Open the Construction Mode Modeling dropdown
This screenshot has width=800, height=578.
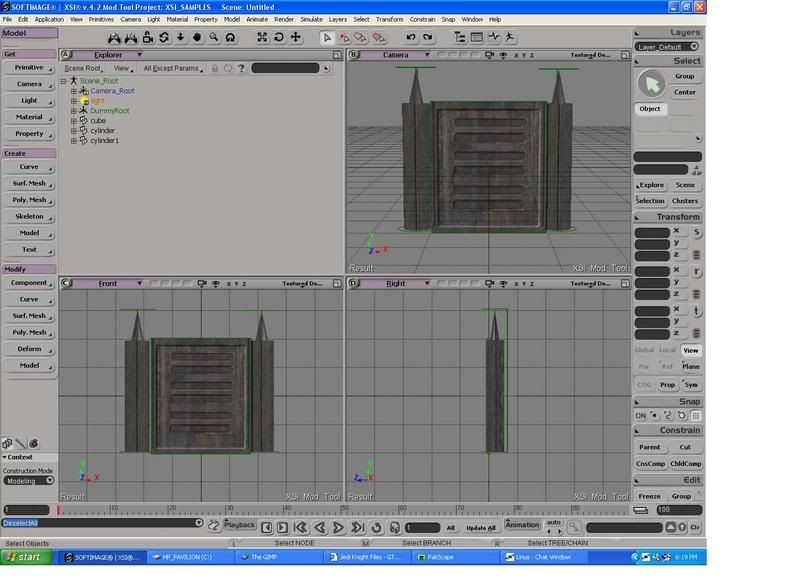tap(29, 481)
